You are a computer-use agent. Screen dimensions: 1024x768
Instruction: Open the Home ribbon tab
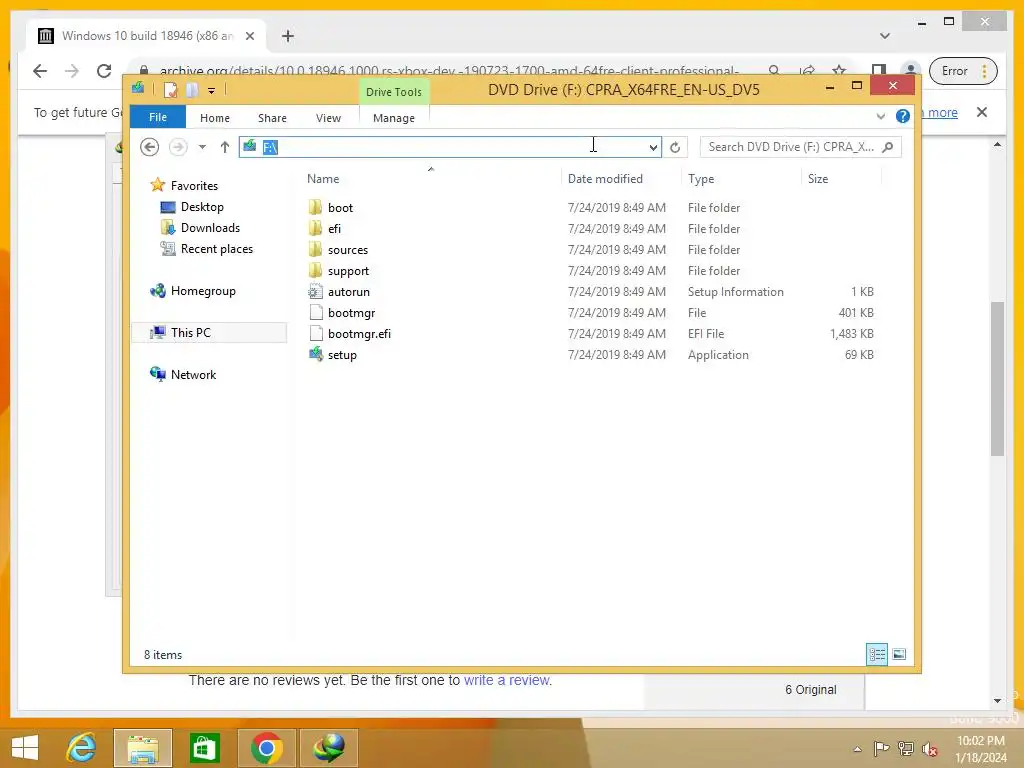coord(215,118)
